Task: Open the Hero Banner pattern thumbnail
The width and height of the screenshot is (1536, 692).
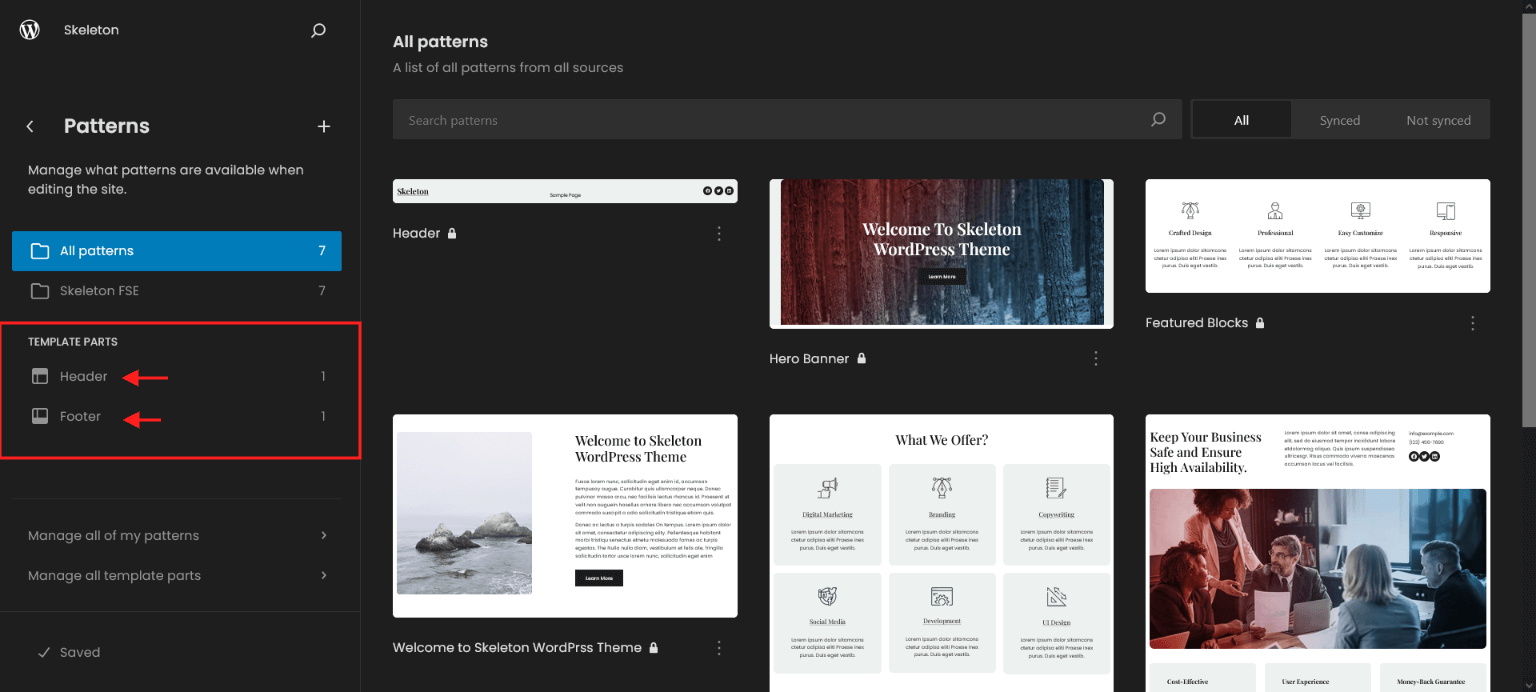Action: (x=941, y=254)
